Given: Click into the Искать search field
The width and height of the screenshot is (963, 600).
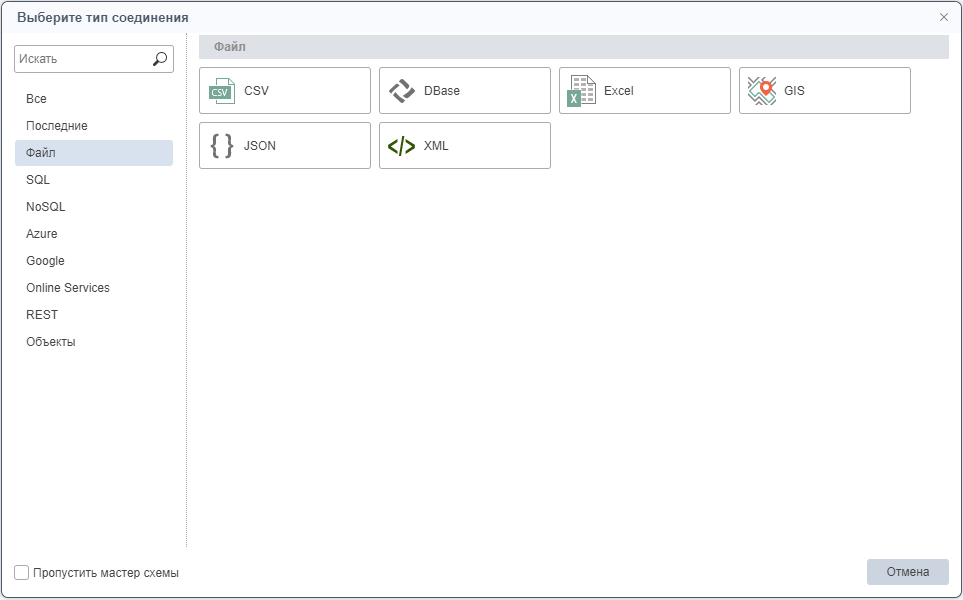Looking at the screenshot, I should [x=82, y=59].
